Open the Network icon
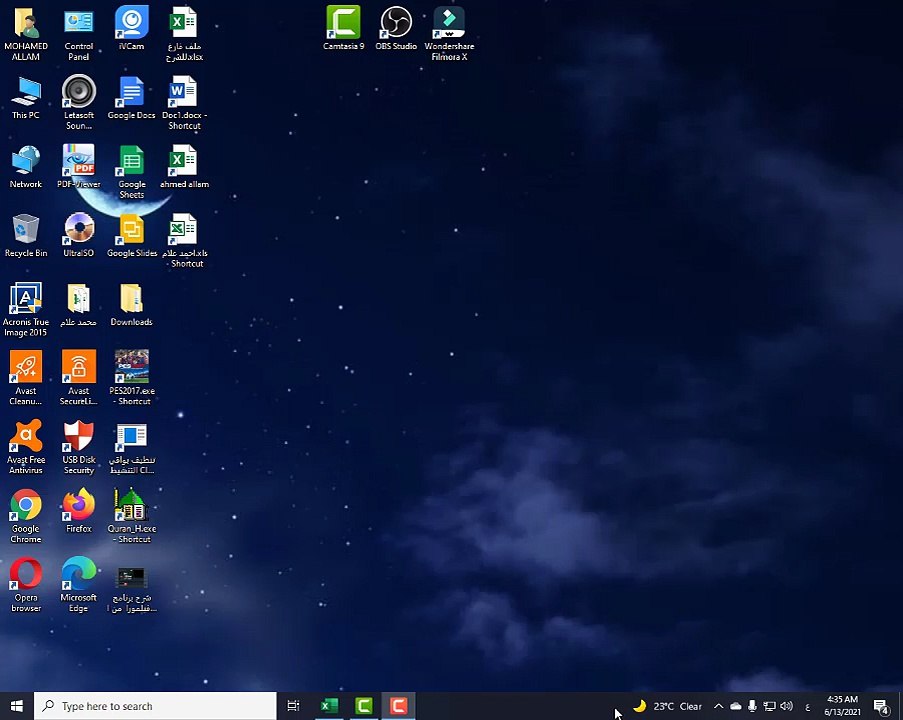This screenshot has height=720, width=903. tap(26, 167)
